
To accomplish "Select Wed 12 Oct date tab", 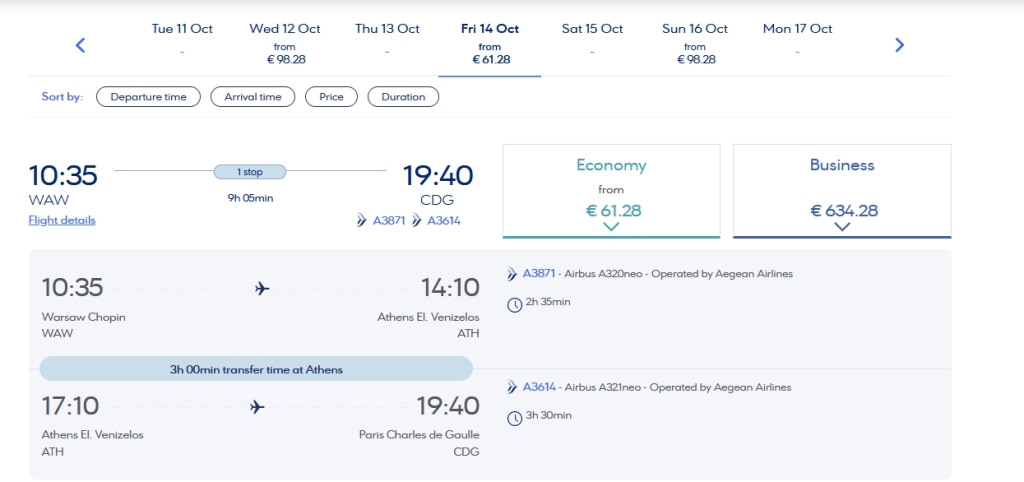I will click(285, 44).
